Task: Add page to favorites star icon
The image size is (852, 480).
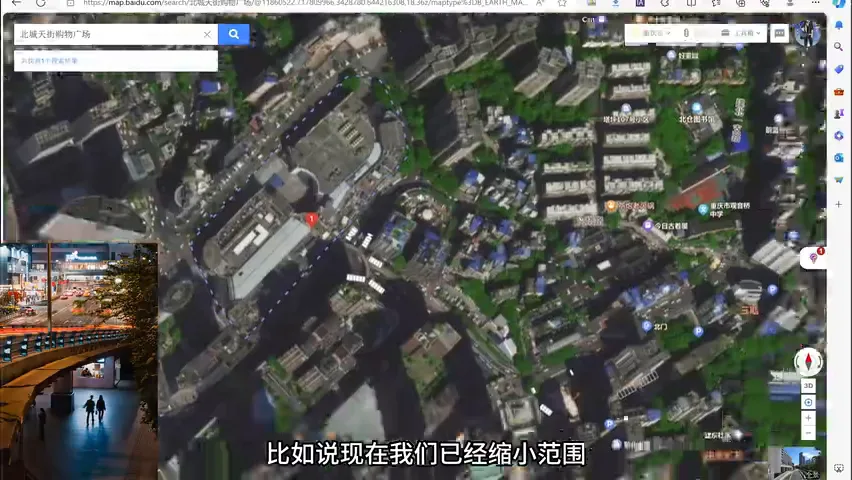Action: [562, 3]
